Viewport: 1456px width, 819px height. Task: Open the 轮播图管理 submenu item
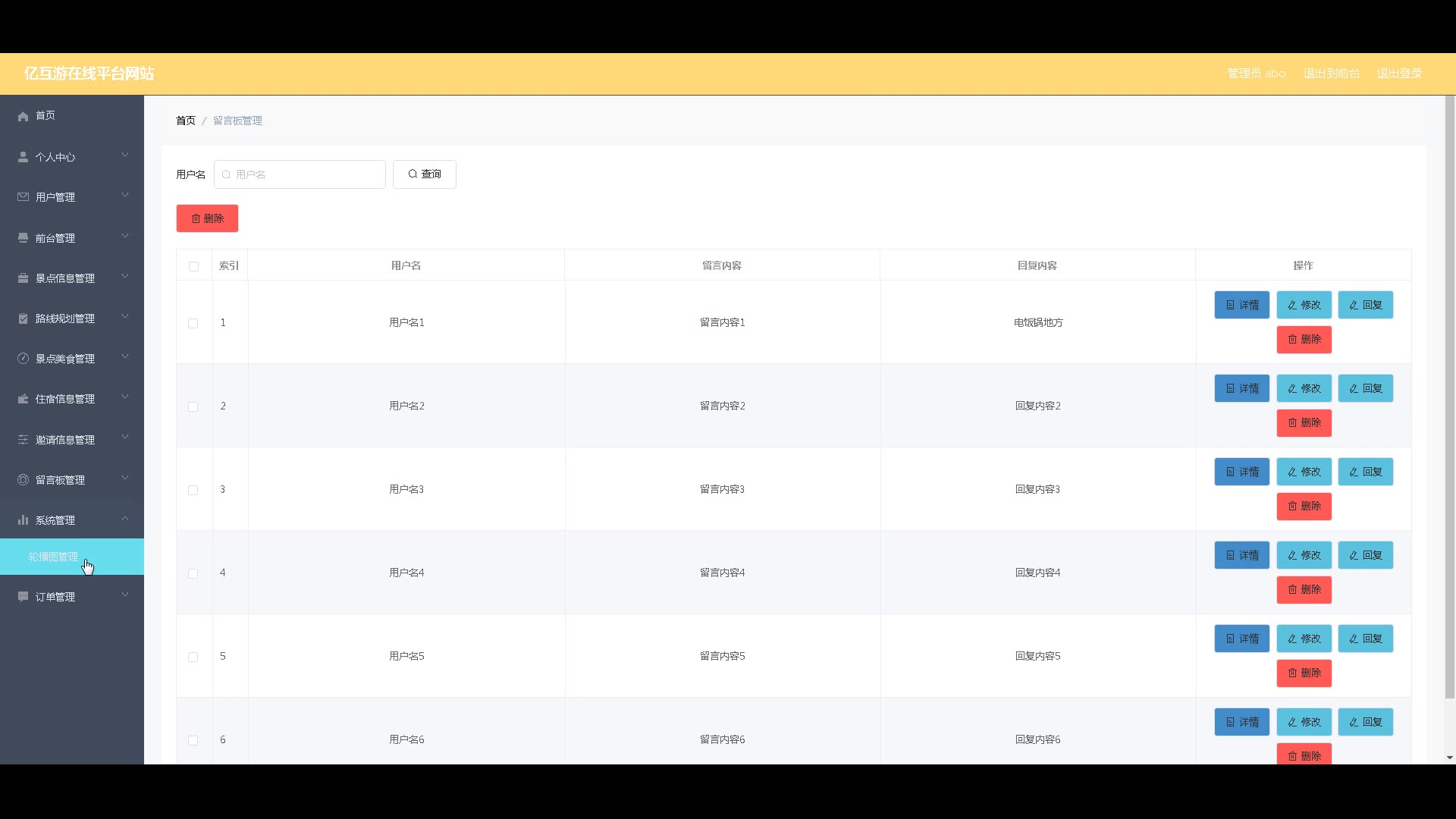coord(72,557)
